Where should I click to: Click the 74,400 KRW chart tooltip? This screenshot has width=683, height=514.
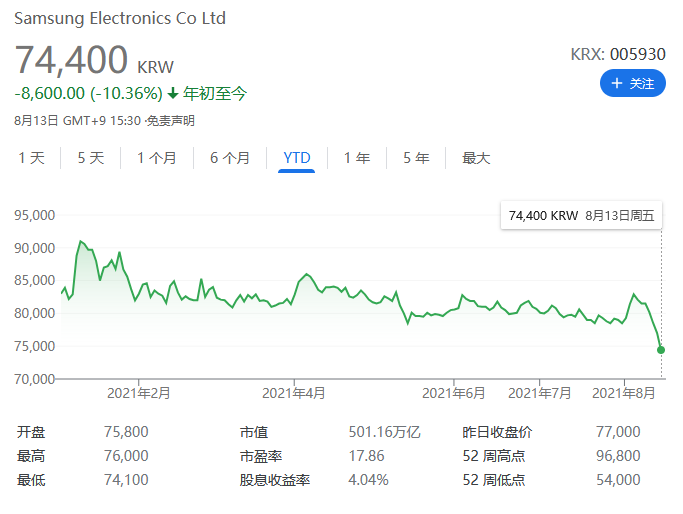click(582, 215)
